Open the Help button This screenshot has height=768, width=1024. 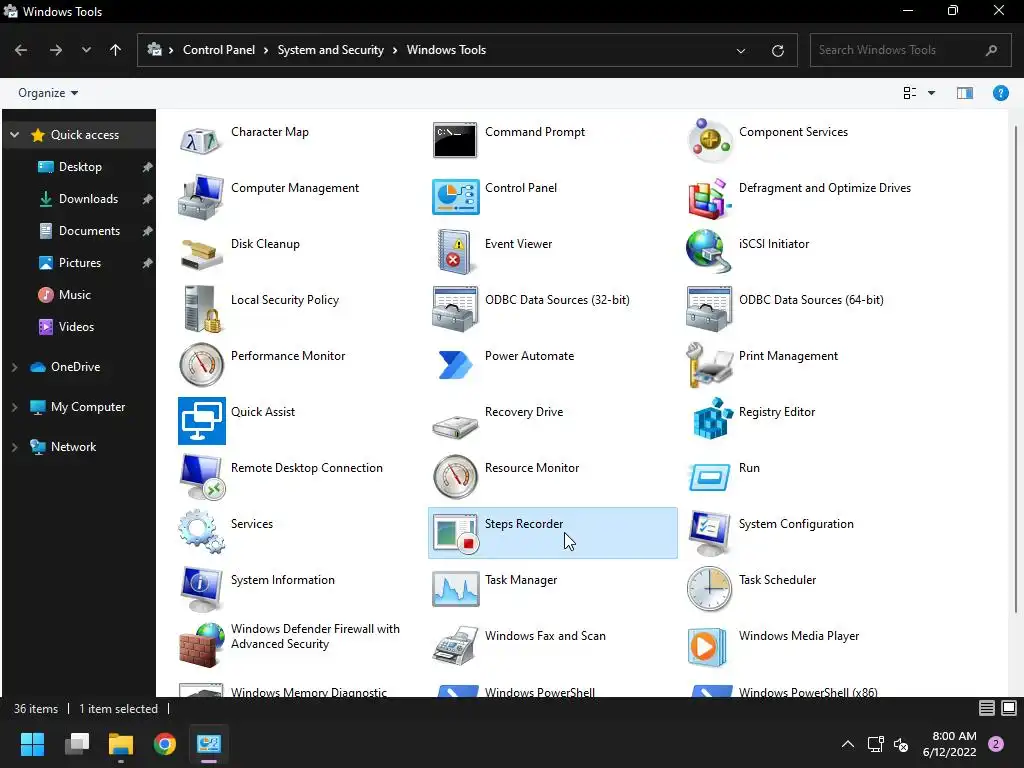(1000, 93)
